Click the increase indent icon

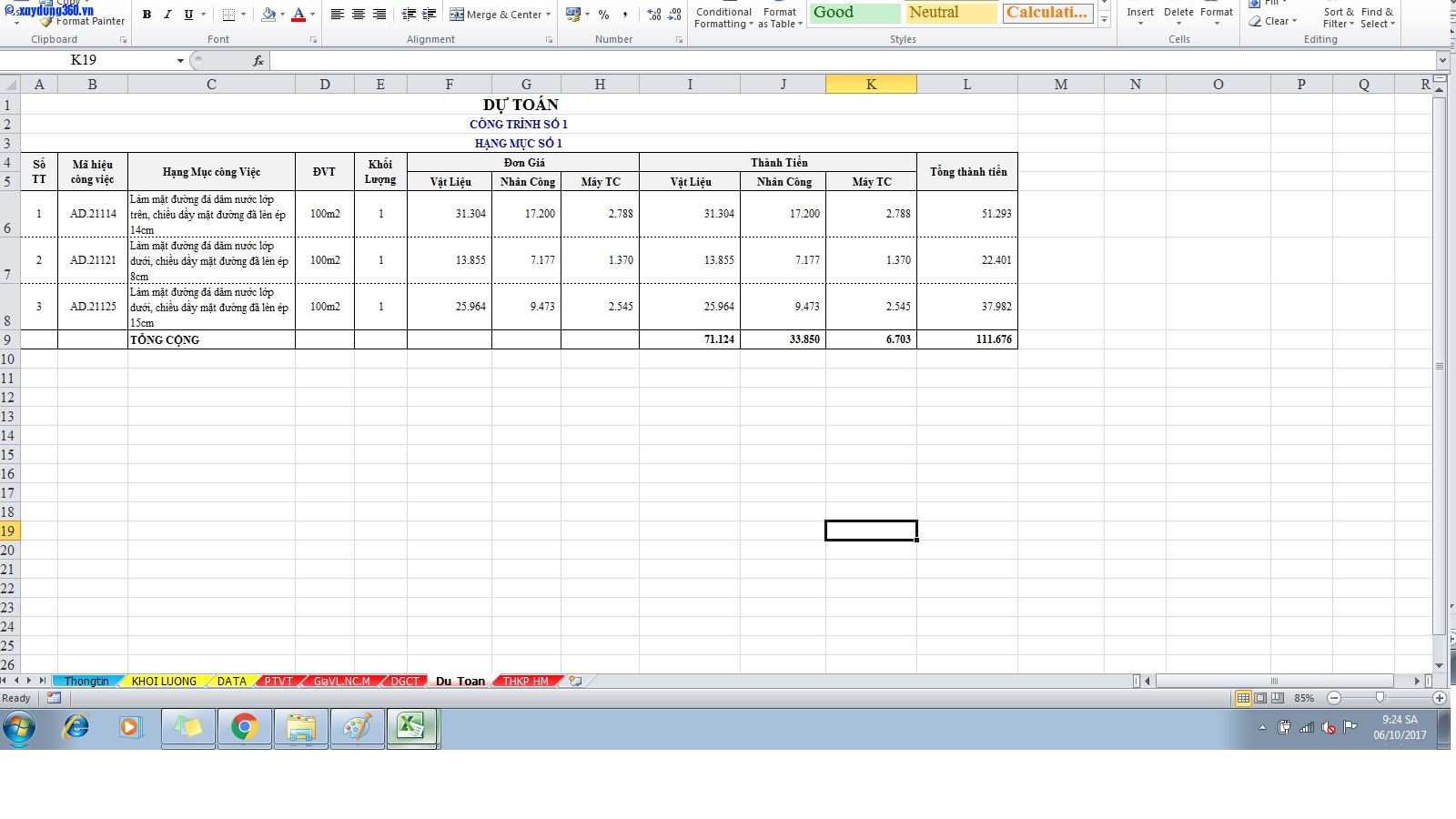pyautogui.click(x=430, y=15)
